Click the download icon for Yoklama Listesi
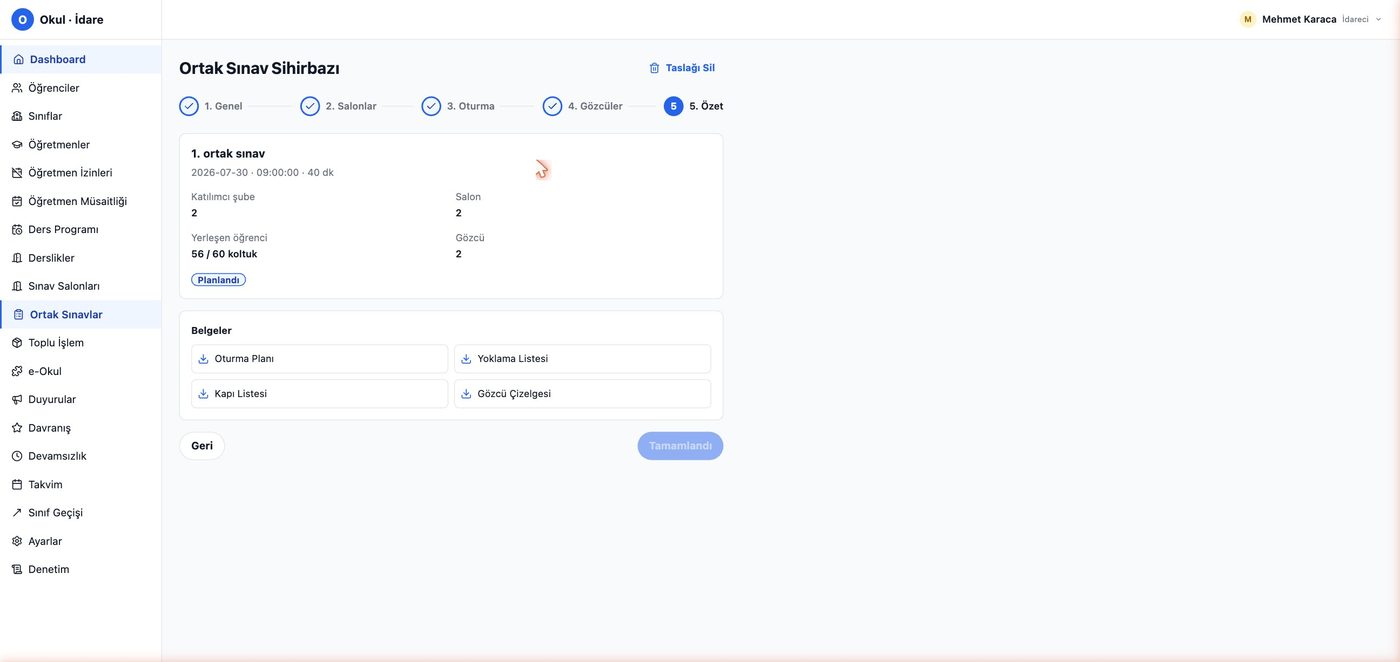The width and height of the screenshot is (1400, 662). coord(466,359)
